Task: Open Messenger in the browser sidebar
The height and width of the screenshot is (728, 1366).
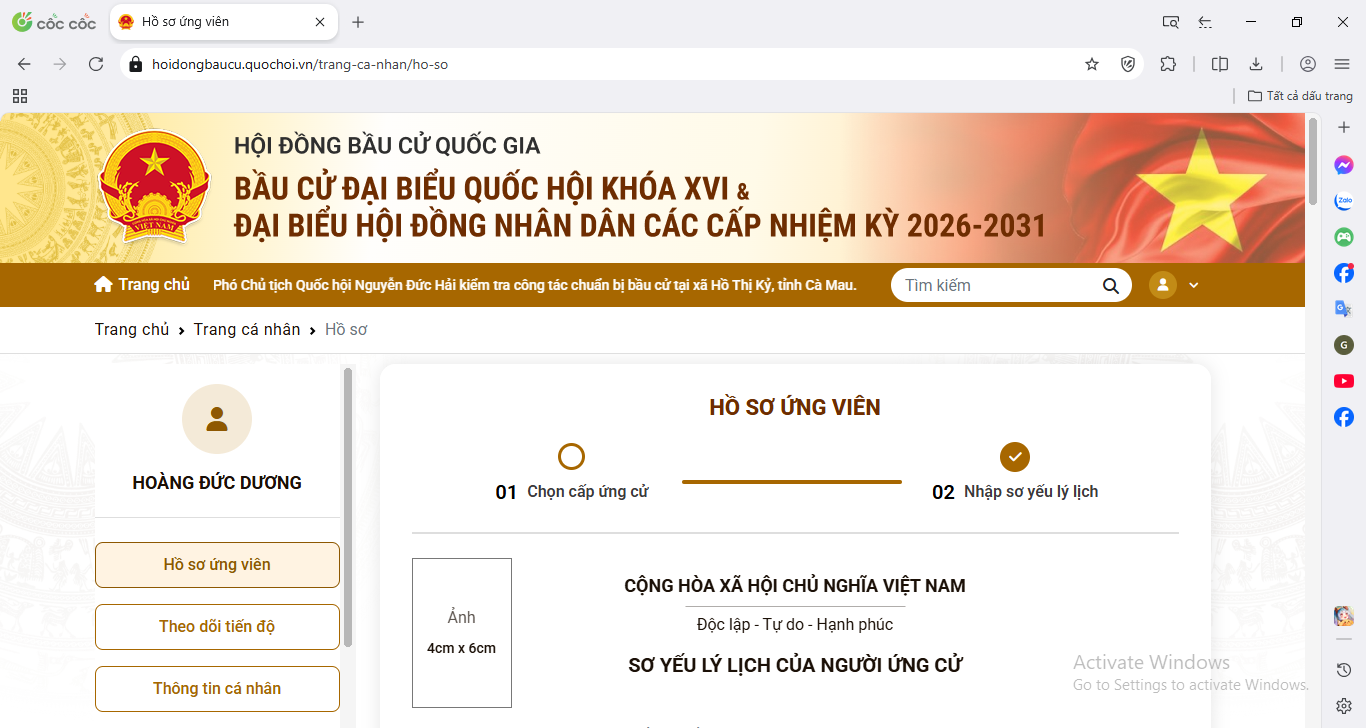Action: point(1344,165)
